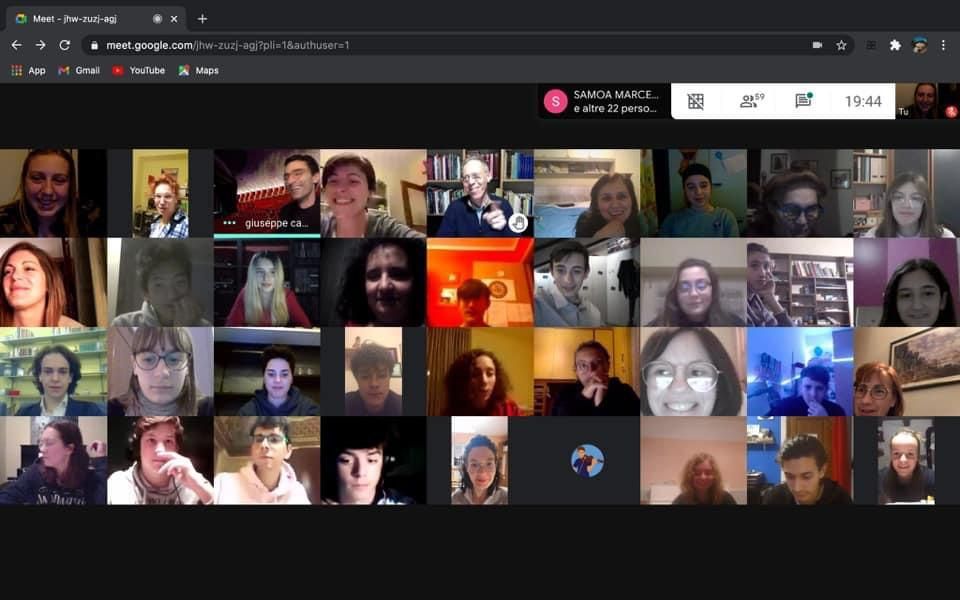Screen dimensions: 960x600
Task: Open the Maps bookmark
Action: (198, 70)
